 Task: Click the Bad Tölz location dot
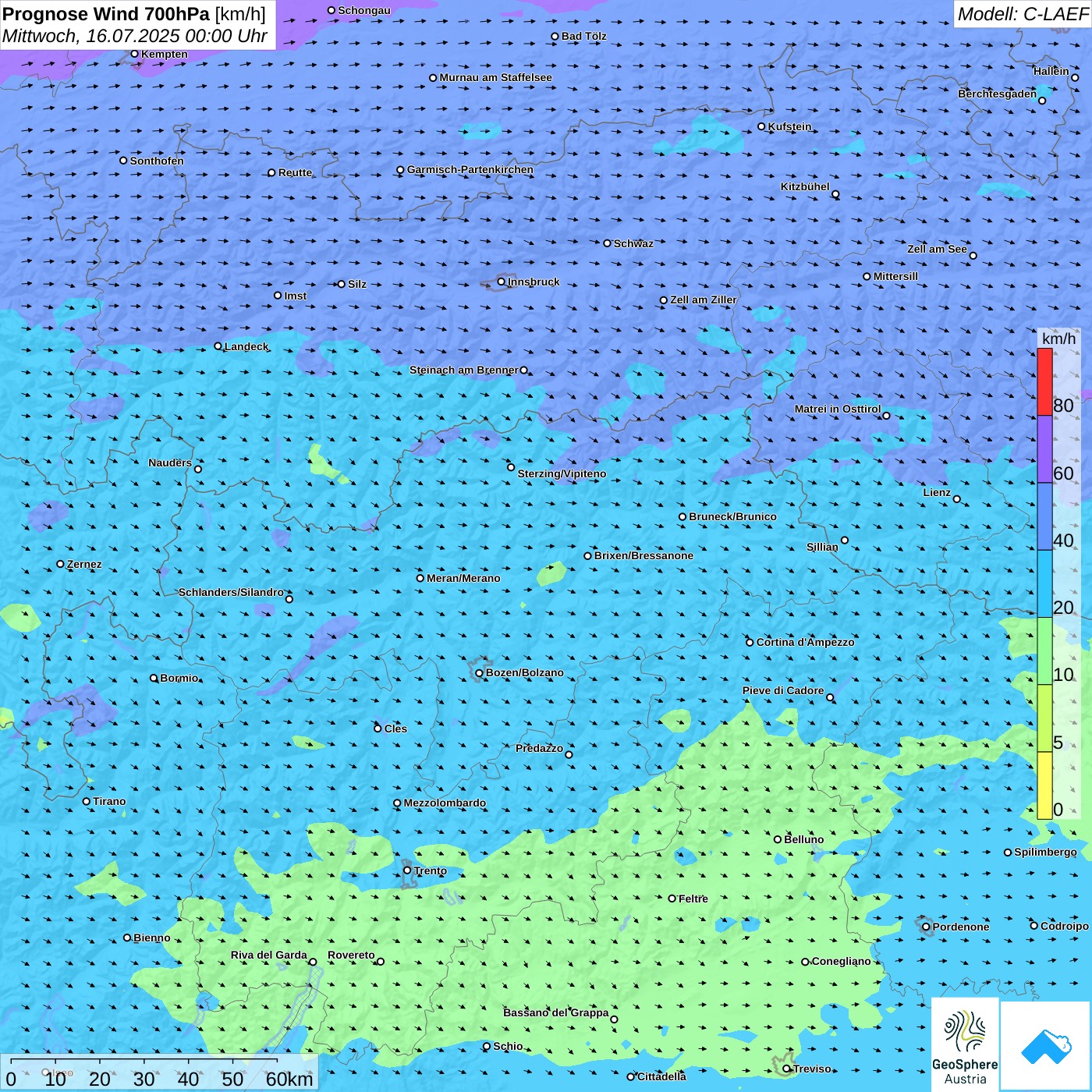[x=555, y=36]
